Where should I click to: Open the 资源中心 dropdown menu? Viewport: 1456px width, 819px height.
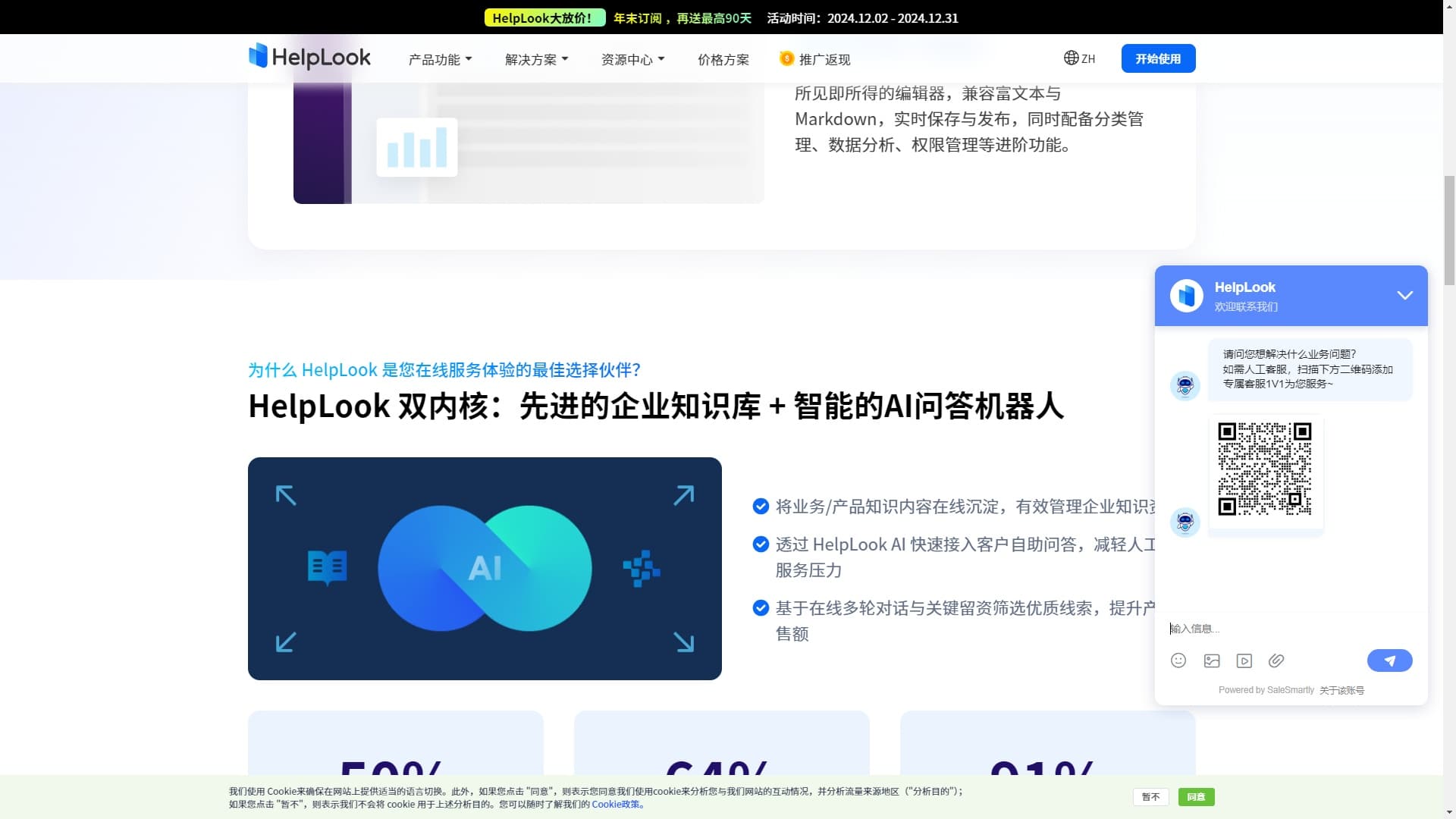[x=632, y=59]
